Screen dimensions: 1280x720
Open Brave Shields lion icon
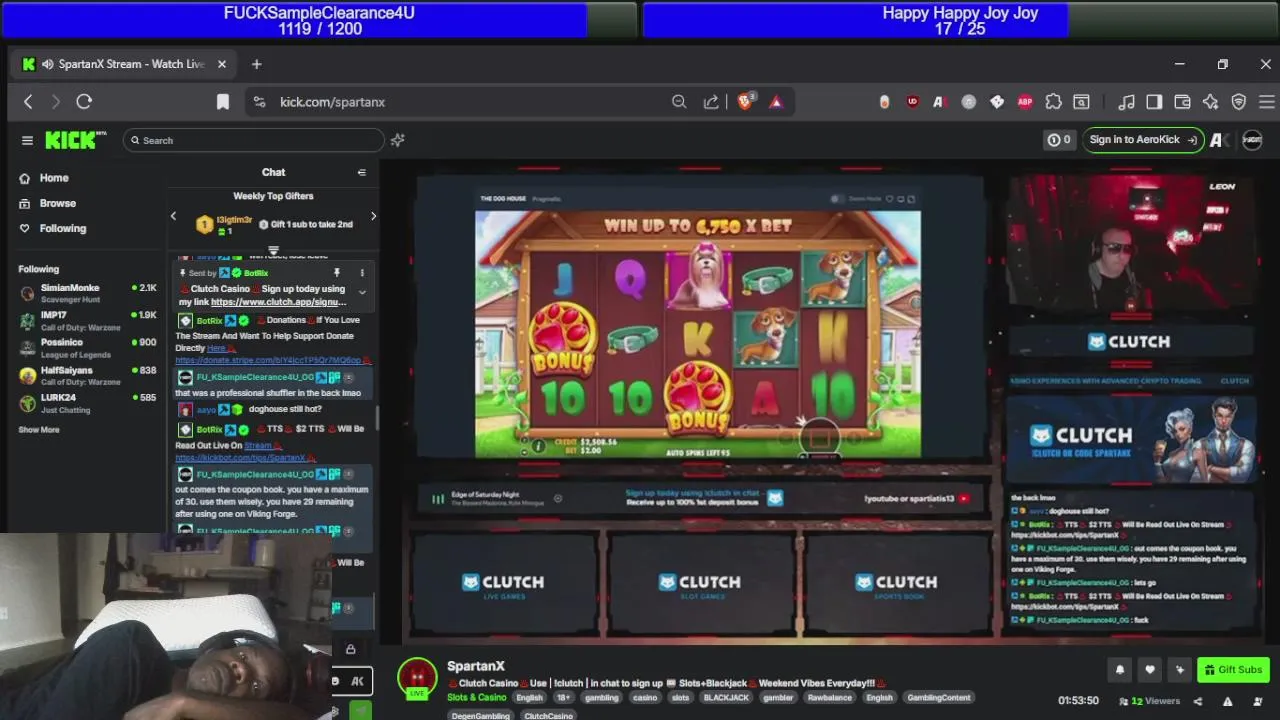pos(745,101)
